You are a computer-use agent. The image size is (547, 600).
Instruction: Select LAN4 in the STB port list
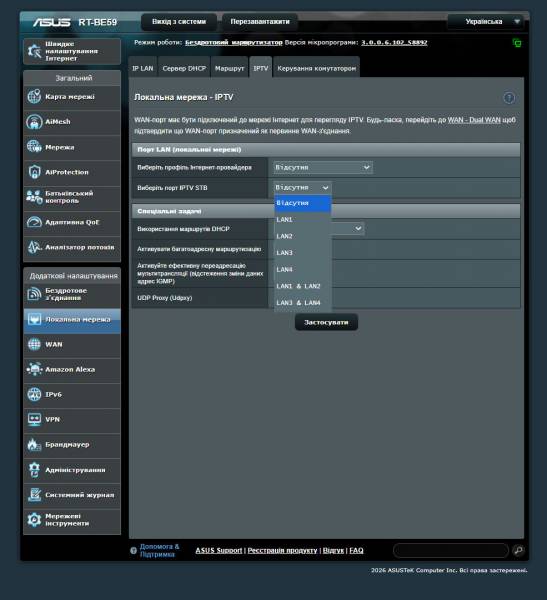pyautogui.click(x=302, y=269)
